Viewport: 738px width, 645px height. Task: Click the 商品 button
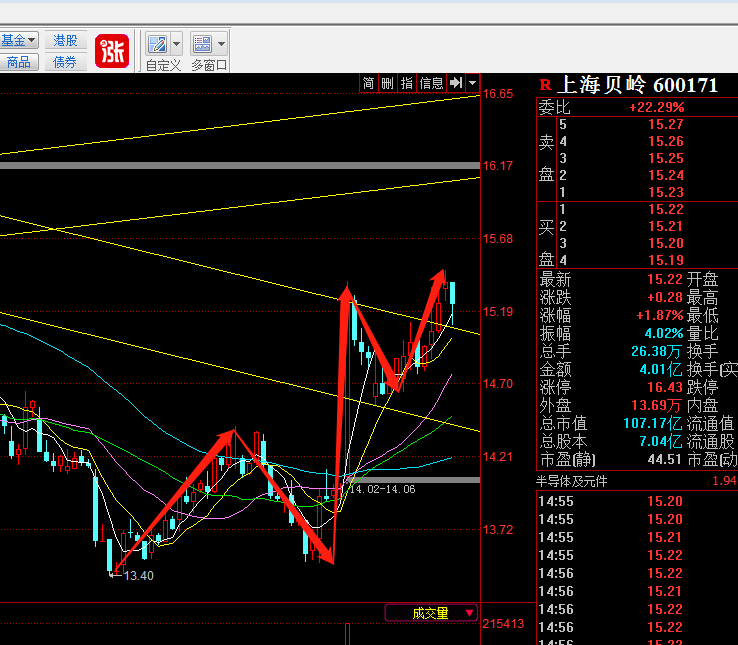coord(18,62)
